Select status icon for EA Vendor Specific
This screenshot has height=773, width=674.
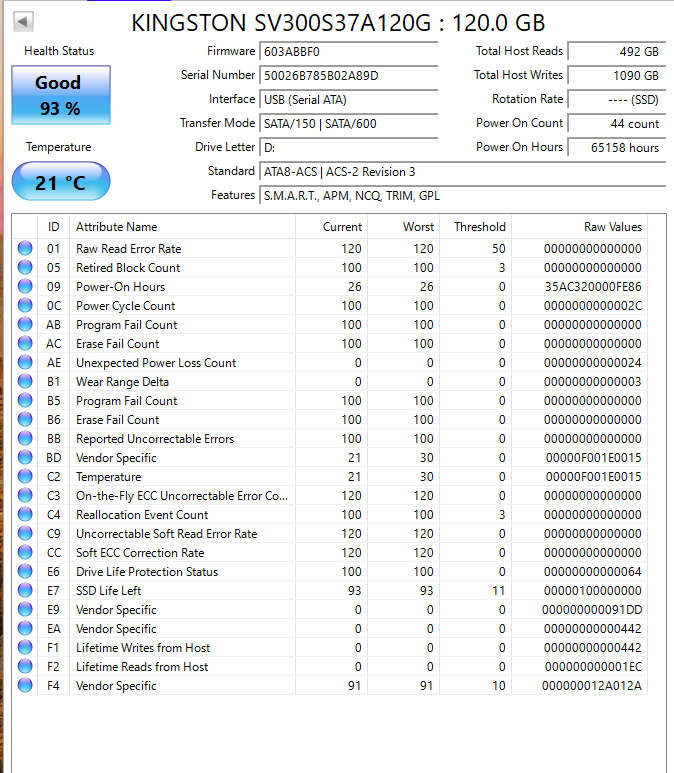coord(25,628)
